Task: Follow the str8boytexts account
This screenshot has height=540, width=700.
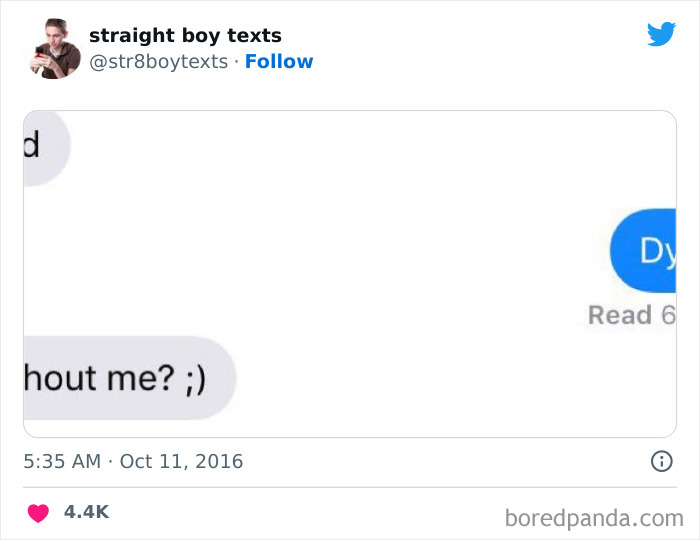Action: coord(279,62)
